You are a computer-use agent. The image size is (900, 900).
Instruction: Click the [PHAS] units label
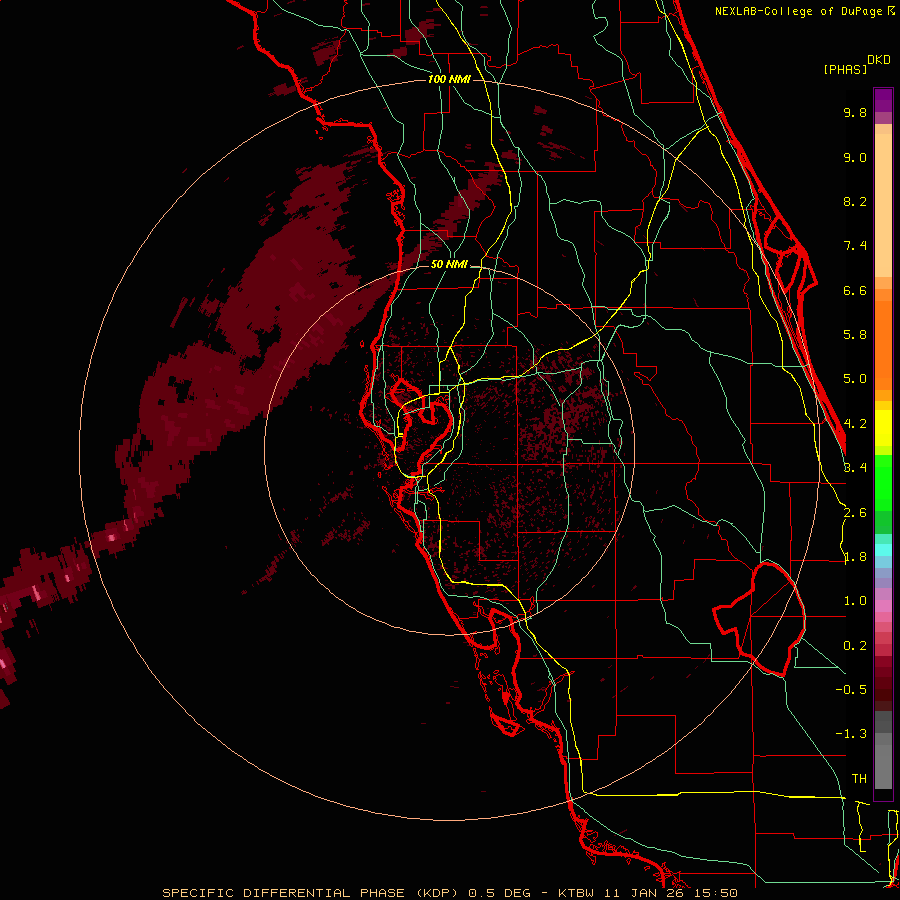pyautogui.click(x=845, y=69)
